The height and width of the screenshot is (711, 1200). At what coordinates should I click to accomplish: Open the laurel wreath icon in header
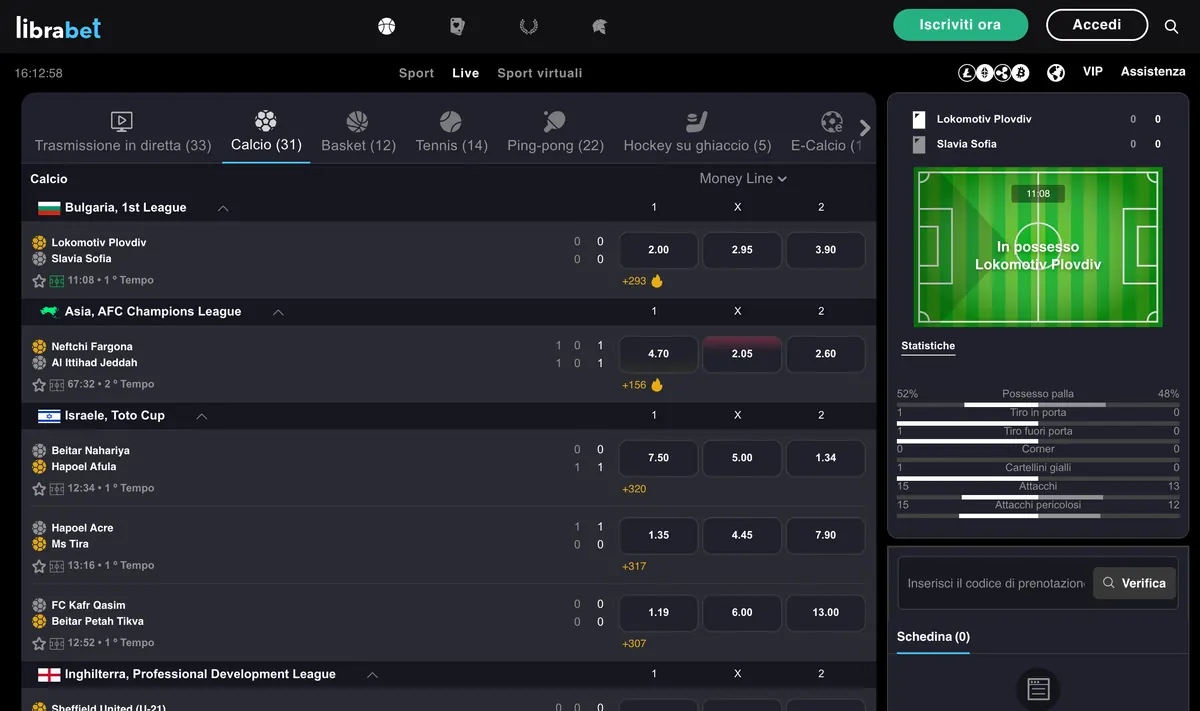pos(529,26)
